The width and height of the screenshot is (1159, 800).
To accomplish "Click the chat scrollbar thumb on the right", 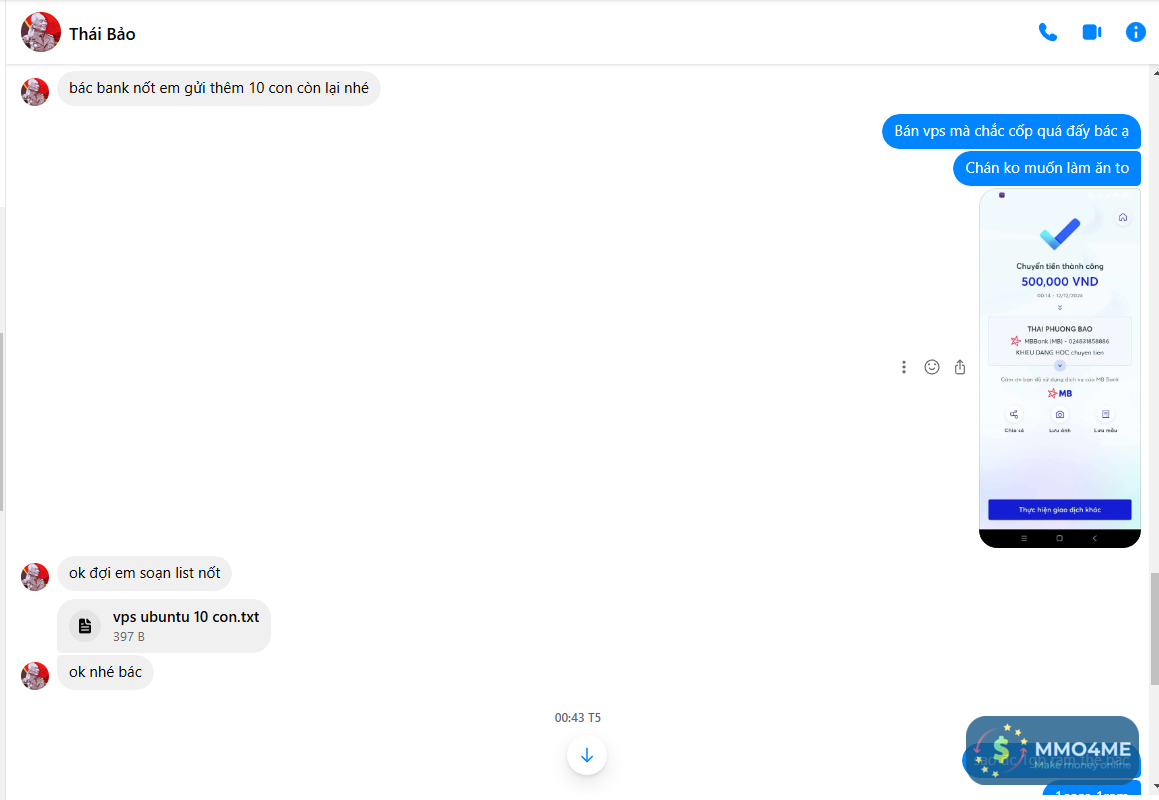I will 1155,628.
